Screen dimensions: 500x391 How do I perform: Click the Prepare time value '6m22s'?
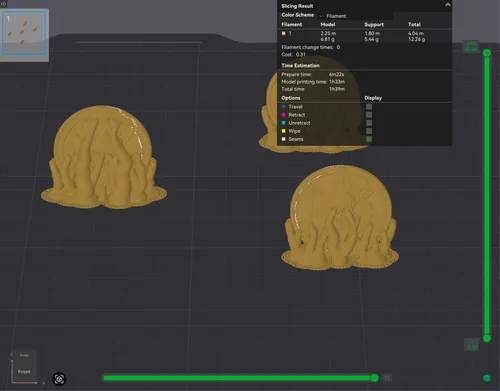336,74
